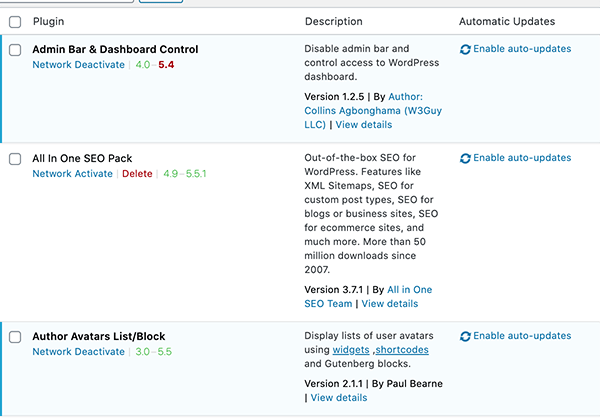Click the Version 2.1.1 text
The height and width of the screenshot is (420, 600).
coord(333,384)
